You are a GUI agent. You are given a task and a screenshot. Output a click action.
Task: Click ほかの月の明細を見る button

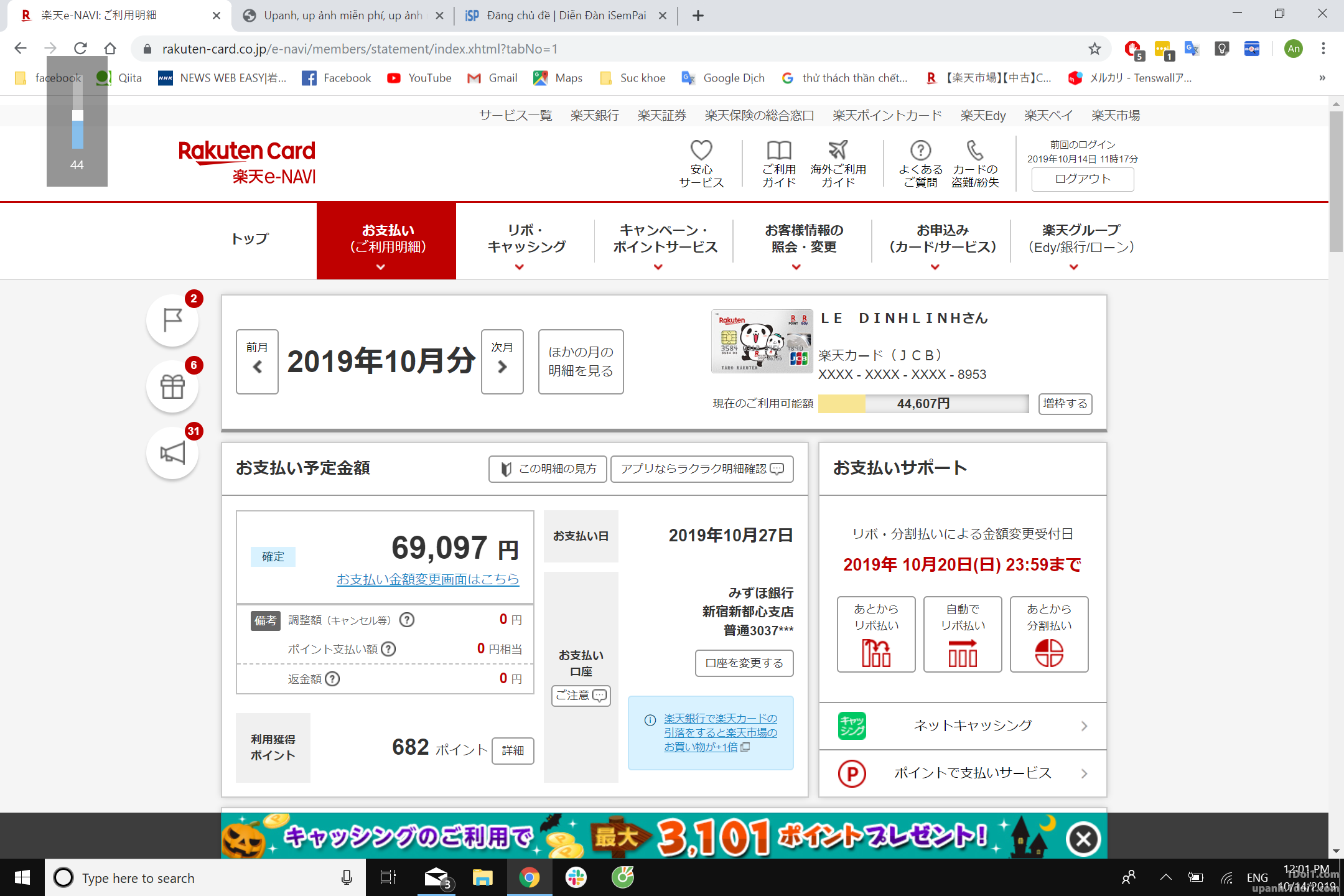click(x=581, y=362)
